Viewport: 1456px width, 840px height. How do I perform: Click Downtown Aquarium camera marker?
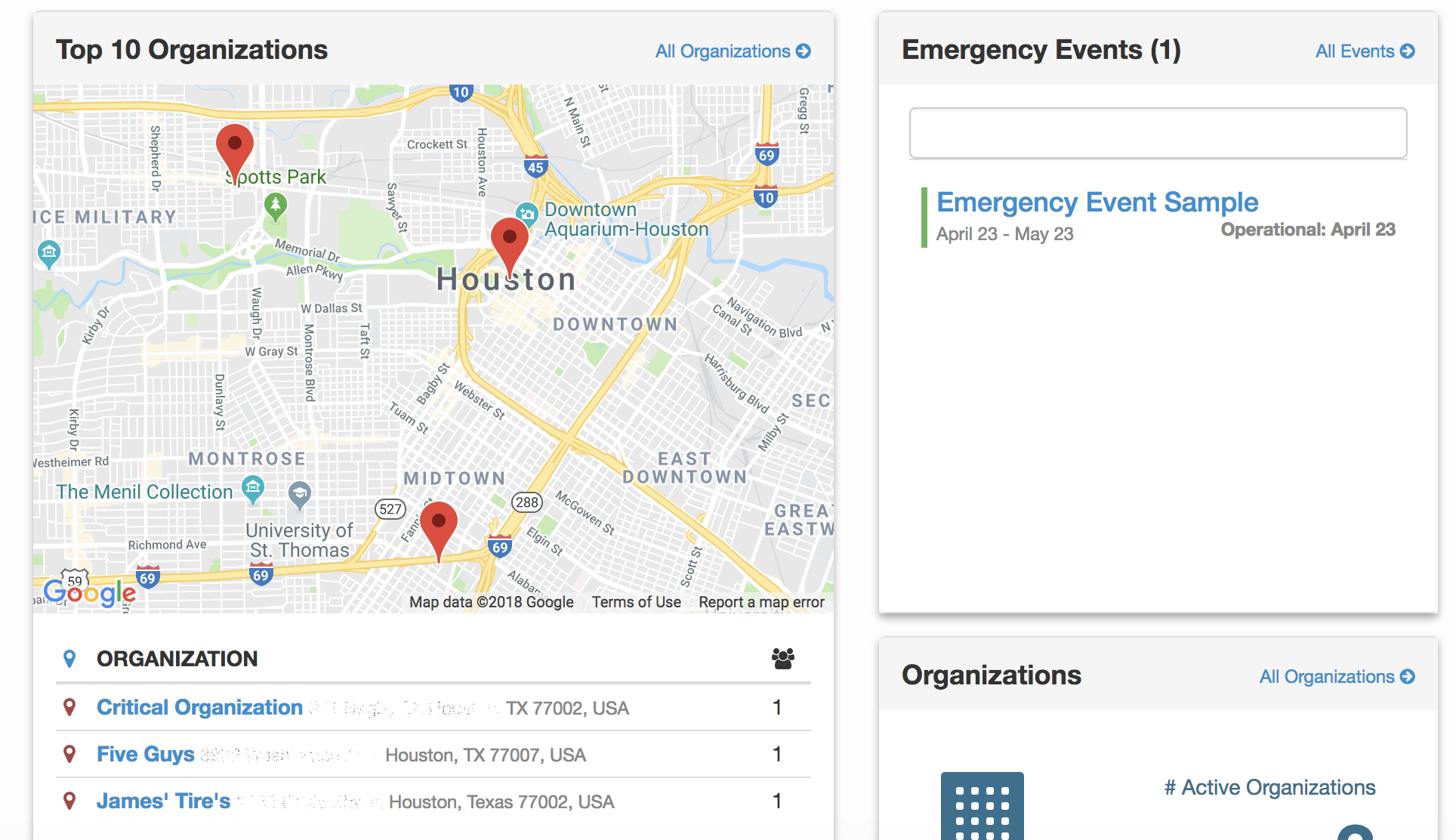pyautogui.click(x=526, y=214)
